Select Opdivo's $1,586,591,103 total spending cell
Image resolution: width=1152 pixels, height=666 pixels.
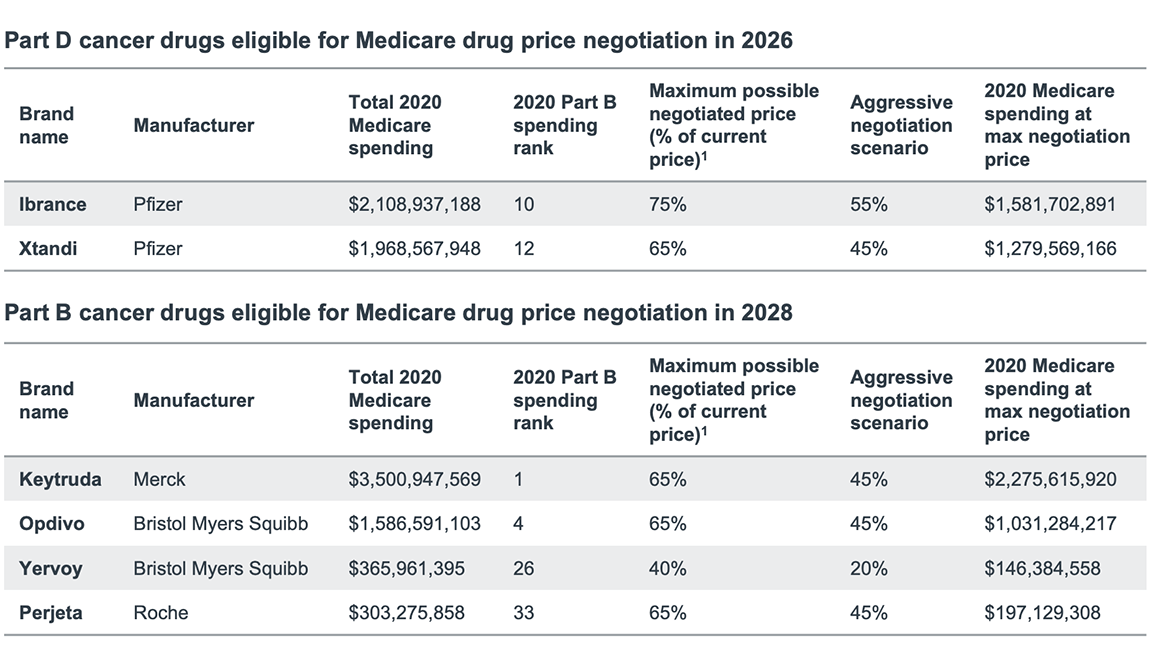pos(414,523)
